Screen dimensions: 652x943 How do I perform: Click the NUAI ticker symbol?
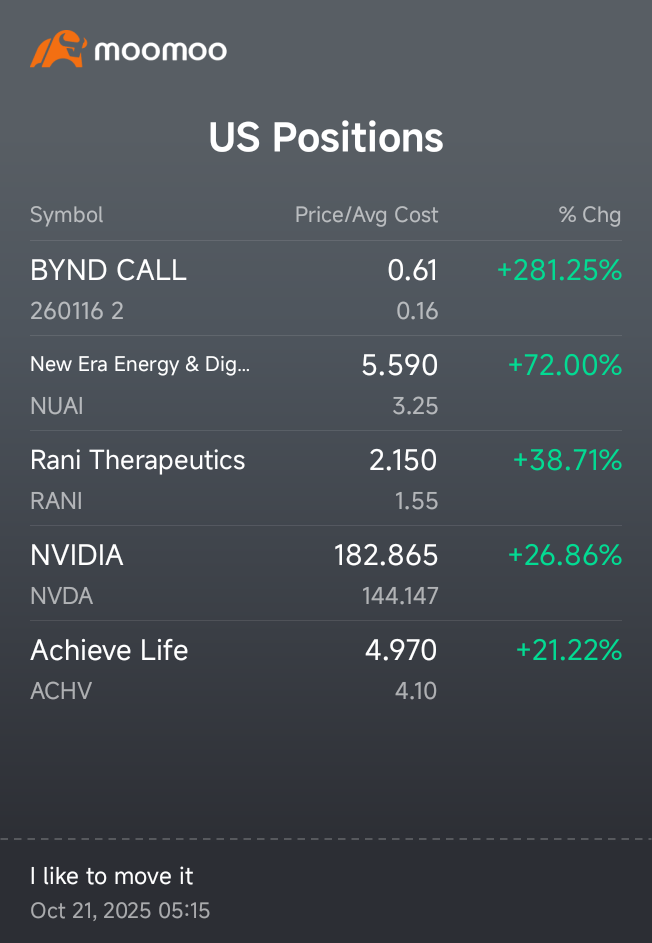pos(57,406)
